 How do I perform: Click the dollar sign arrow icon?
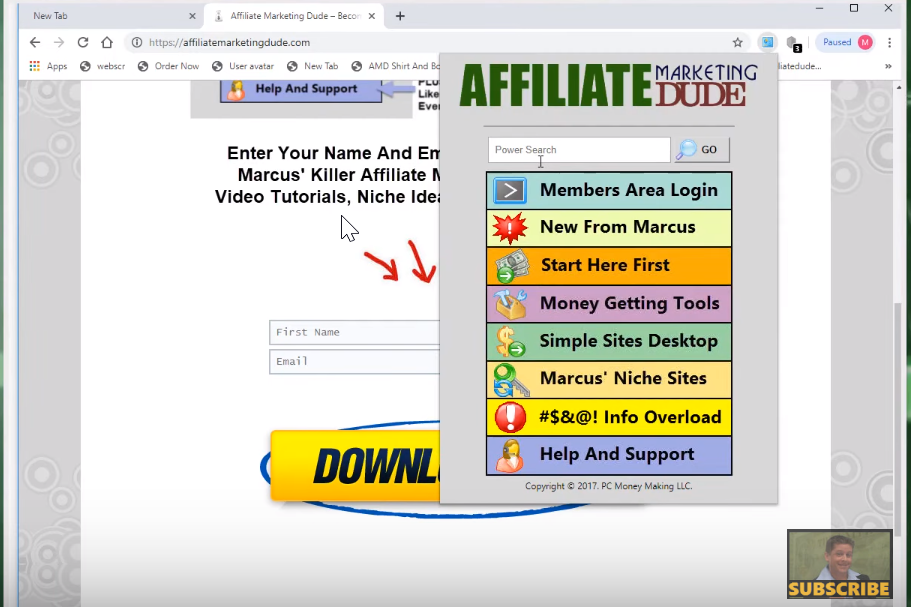coord(510,342)
